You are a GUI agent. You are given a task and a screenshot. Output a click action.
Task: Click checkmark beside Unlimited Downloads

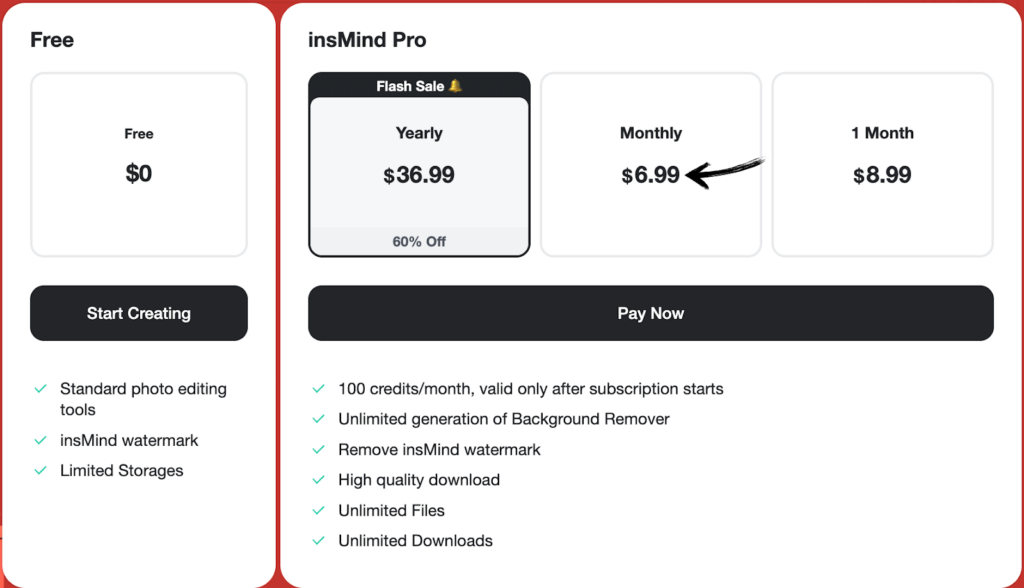tap(318, 541)
